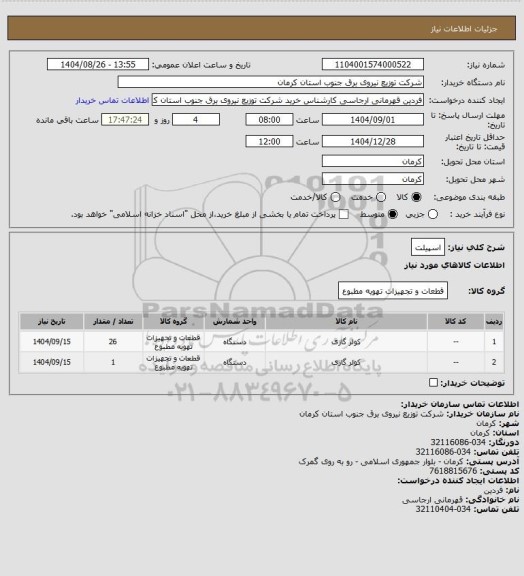Choose the جزیی purchase type radio
This screenshot has height=576, width=524.
point(433,214)
